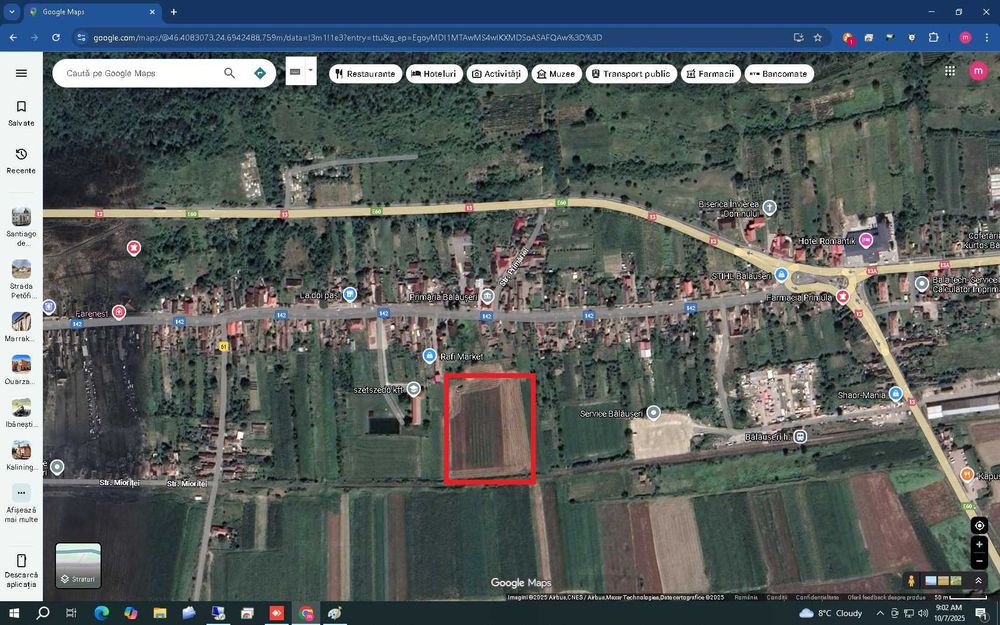This screenshot has width=1000, height=625.
Task: Open recent place Strada Petőfi
Action: (21, 279)
